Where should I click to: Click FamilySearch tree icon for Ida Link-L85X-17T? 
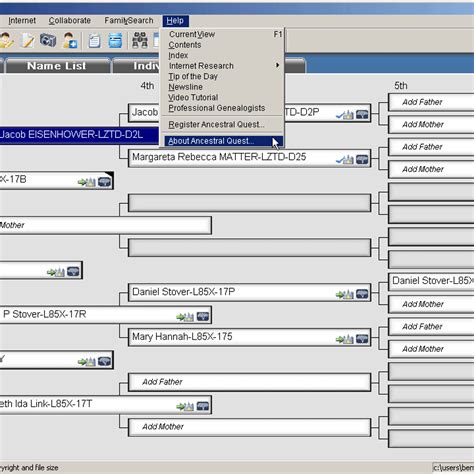(203, 406)
